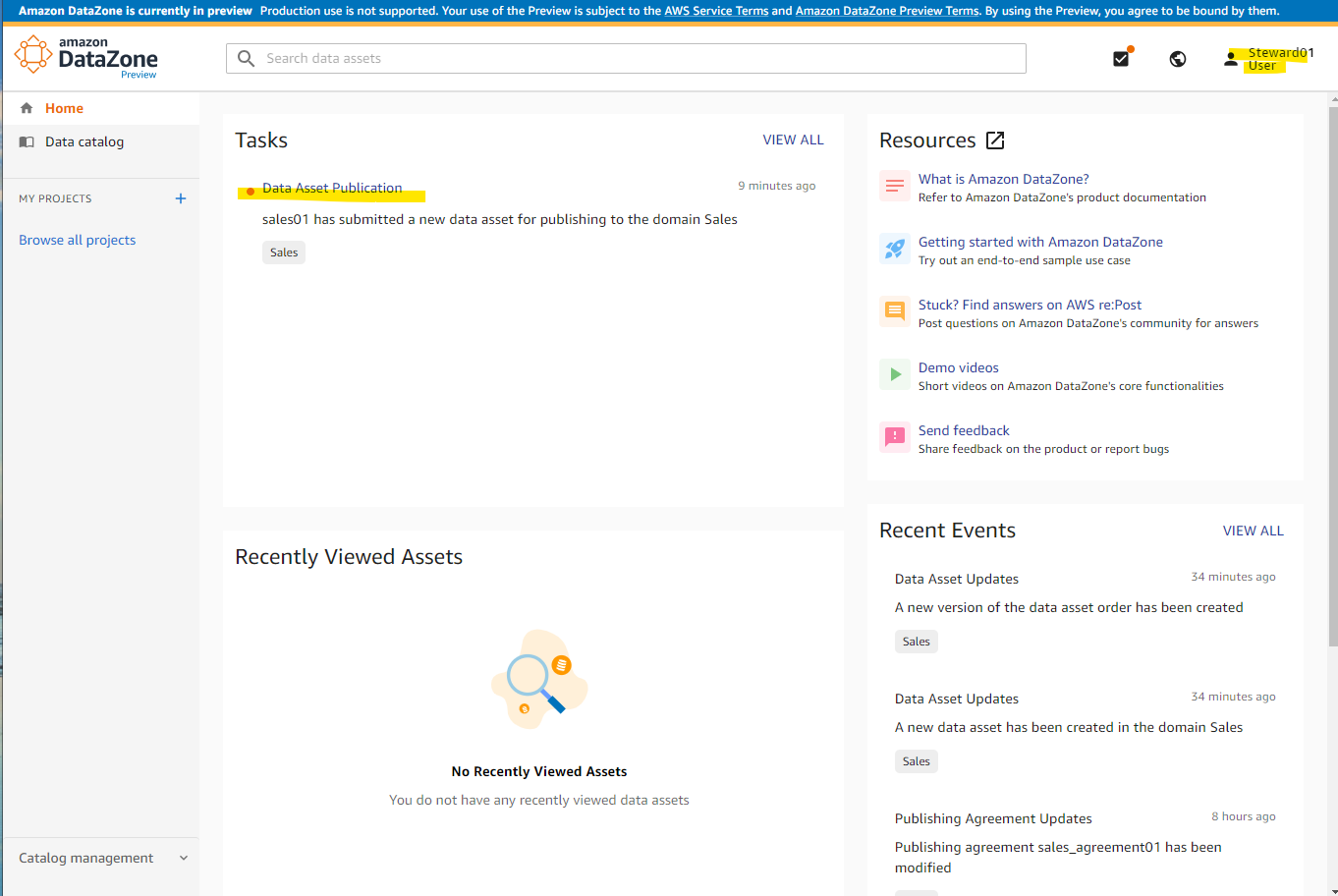The width and height of the screenshot is (1338, 896).
Task: Click the Amazon DataZone logo
Action: pyautogui.click(x=86, y=57)
